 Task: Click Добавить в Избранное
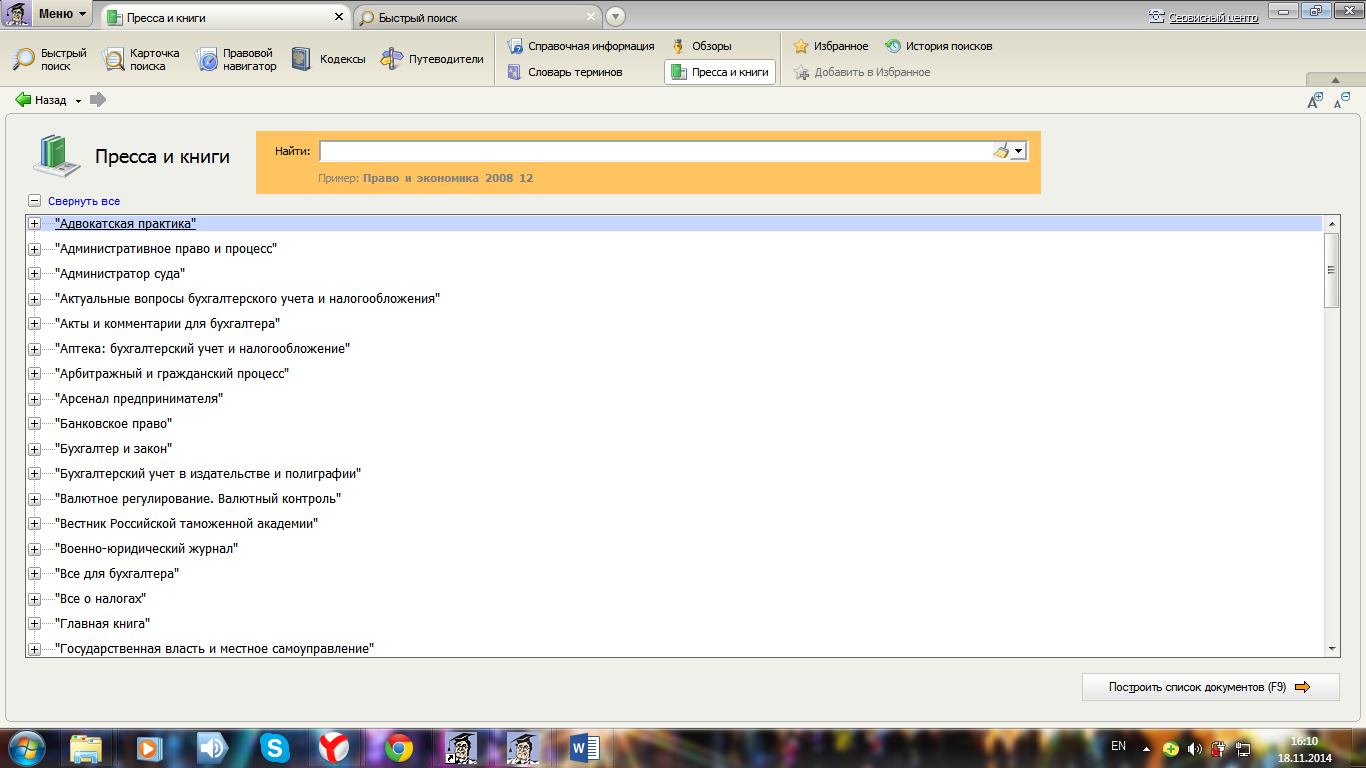[862, 72]
